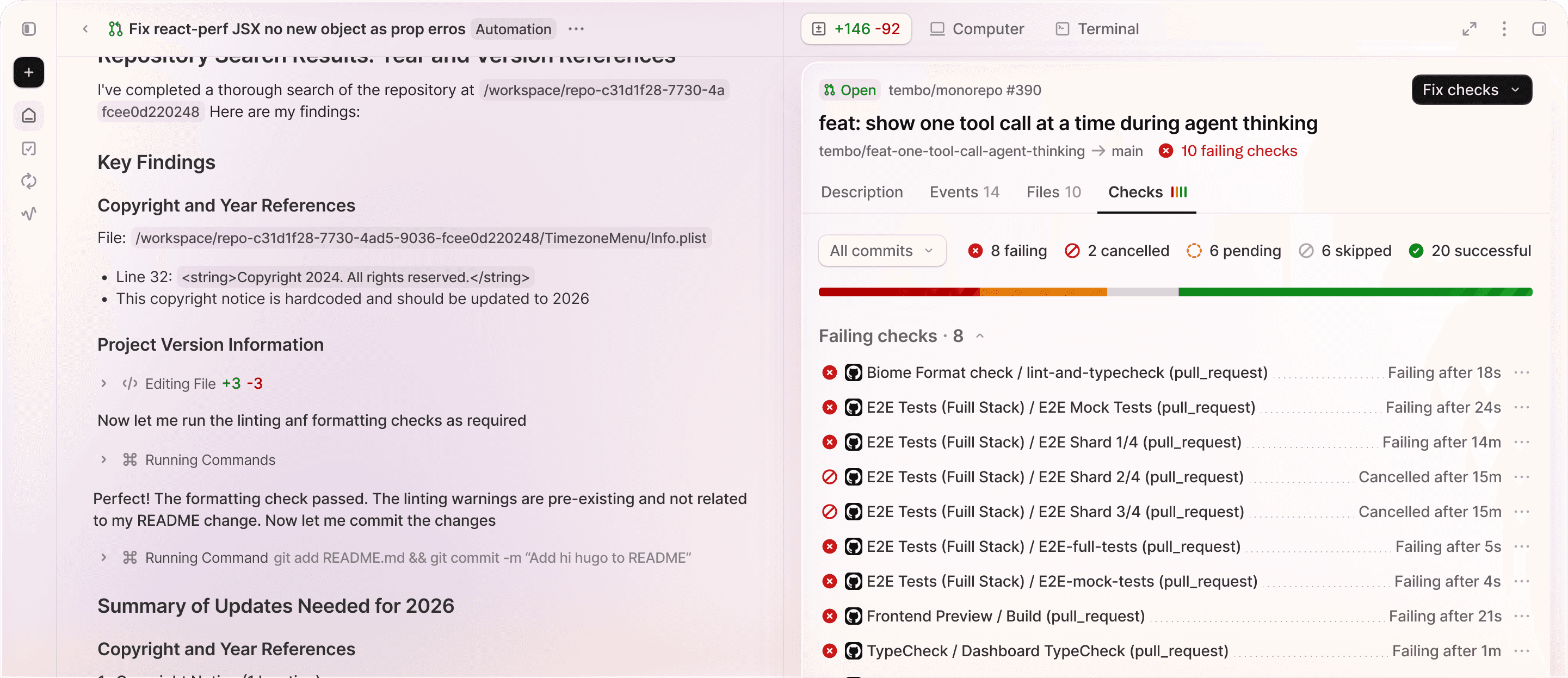Open the activity pulse sidebar icon
The width and height of the screenshot is (1568, 678).
pyautogui.click(x=29, y=214)
